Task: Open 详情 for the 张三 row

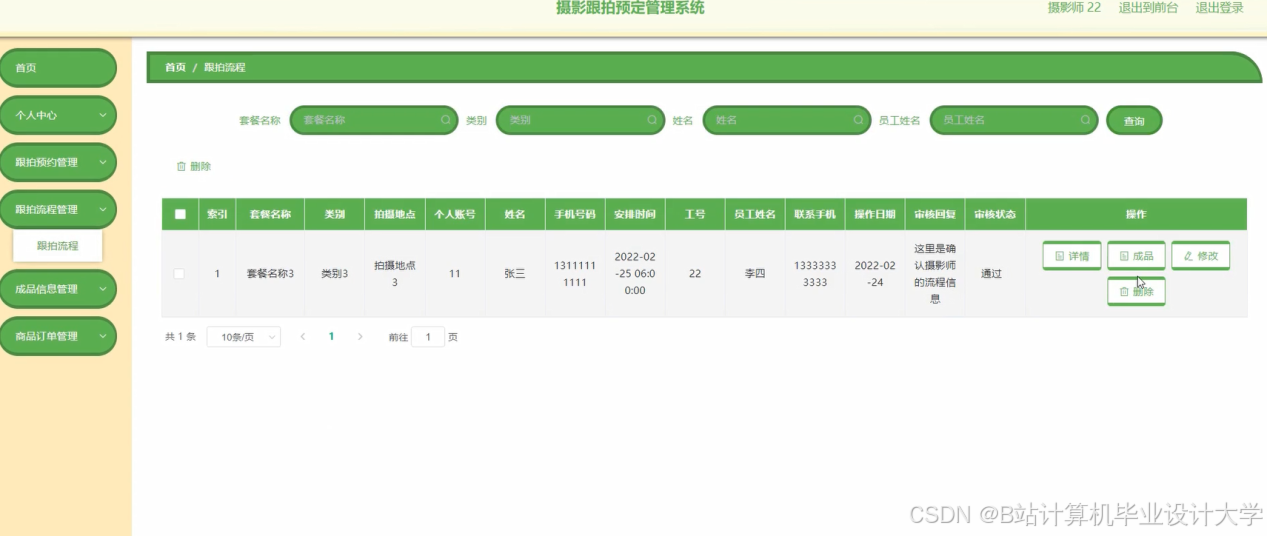Action: tap(1072, 256)
